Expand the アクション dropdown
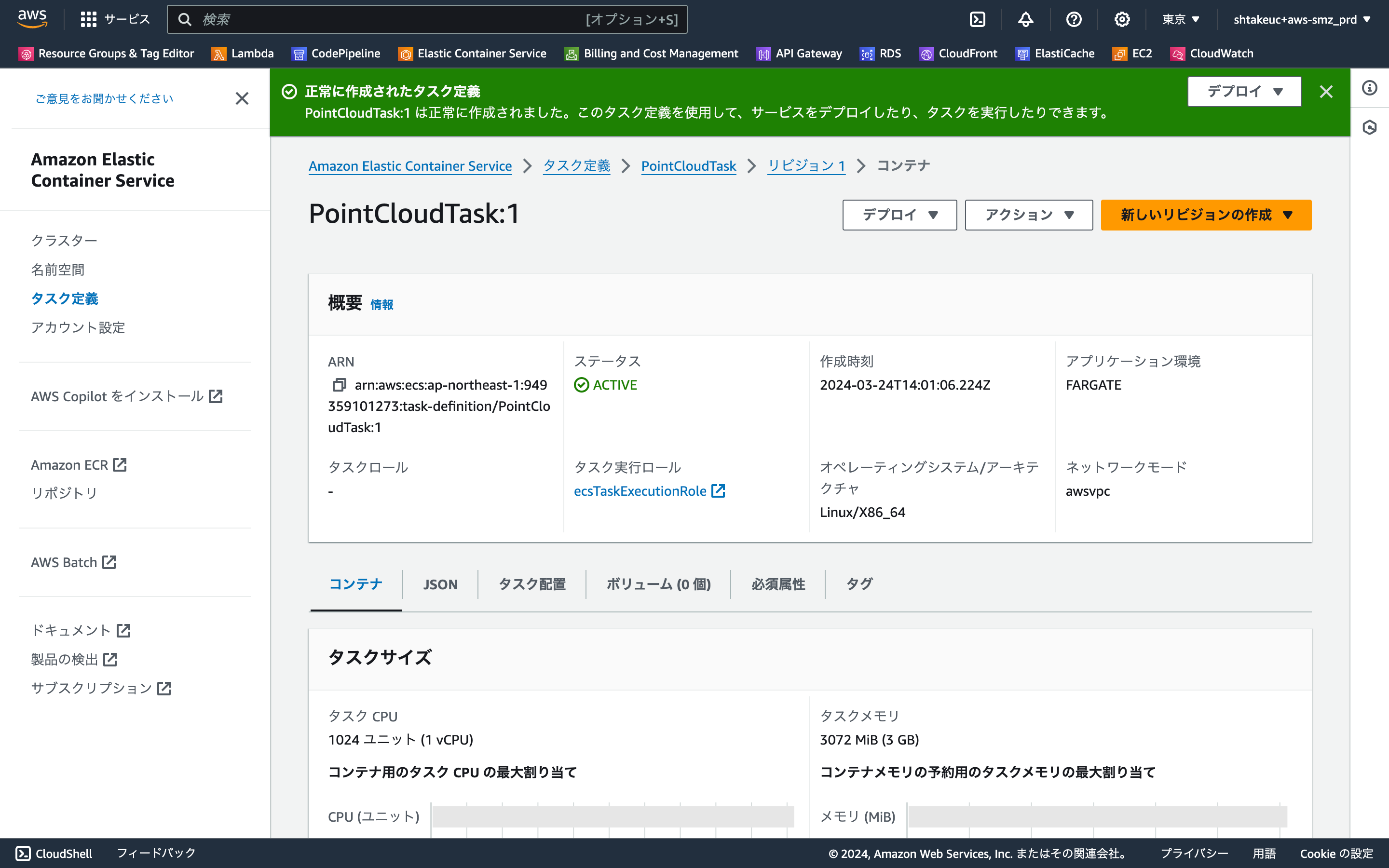This screenshot has height=868, width=1389. (x=1029, y=215)
